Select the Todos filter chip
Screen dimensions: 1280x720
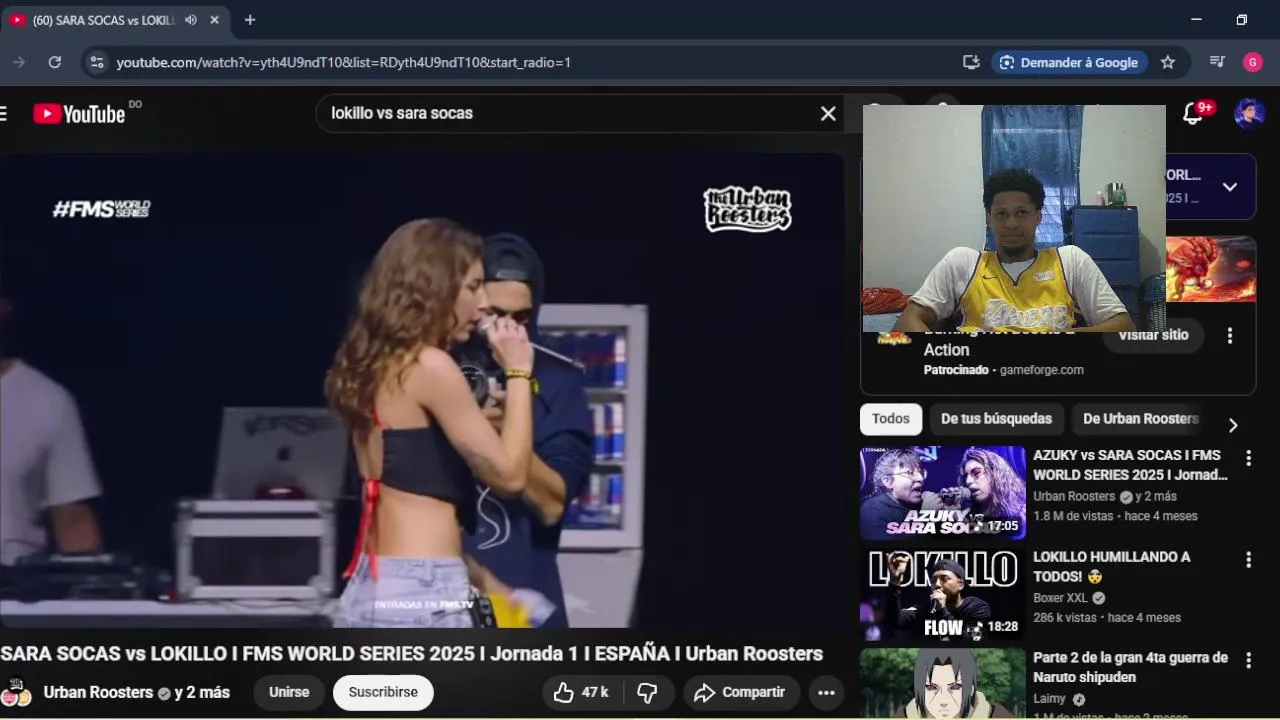[x=891, y=419]
